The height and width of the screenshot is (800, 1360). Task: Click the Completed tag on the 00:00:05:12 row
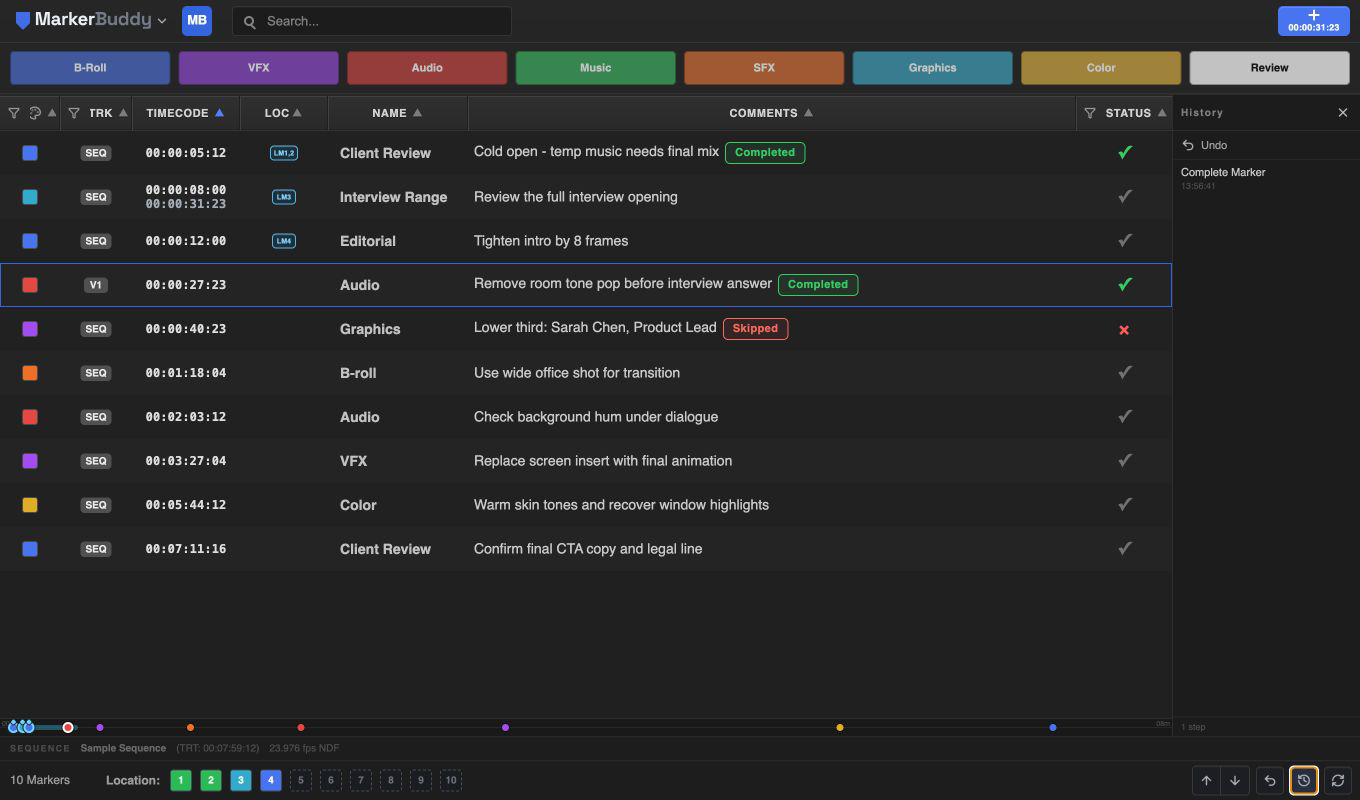point(765,152)
